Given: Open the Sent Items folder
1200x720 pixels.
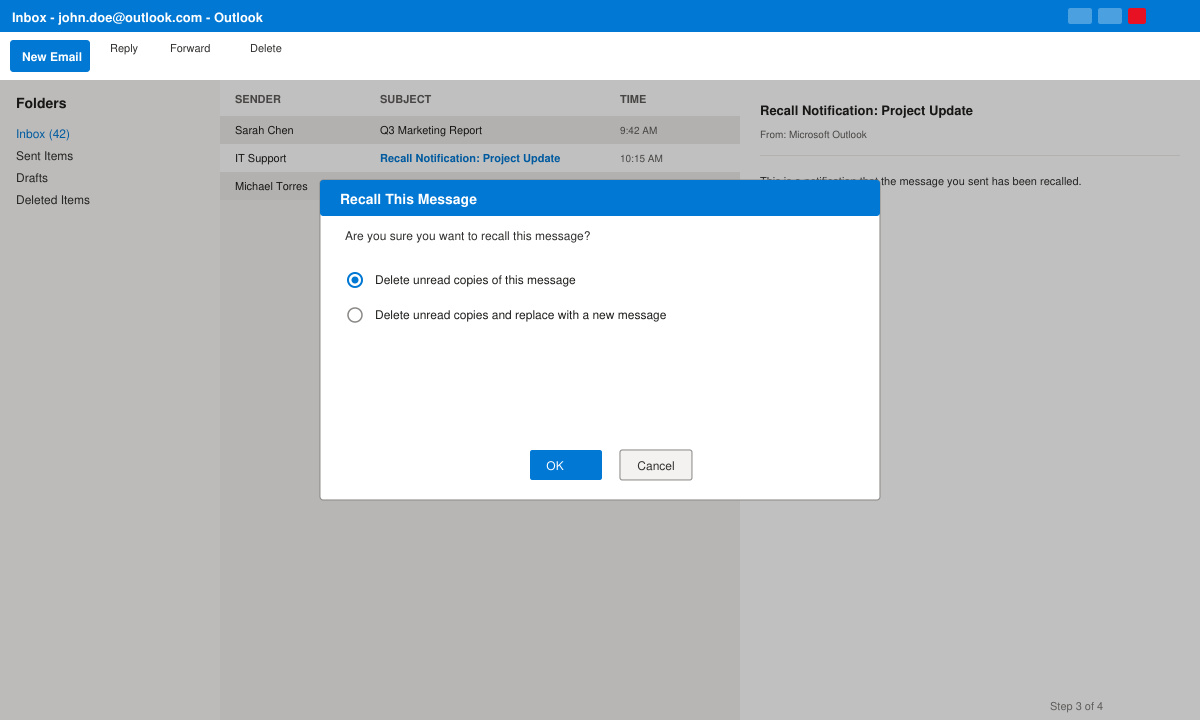Looking at the screenshot, I should 44,156.
